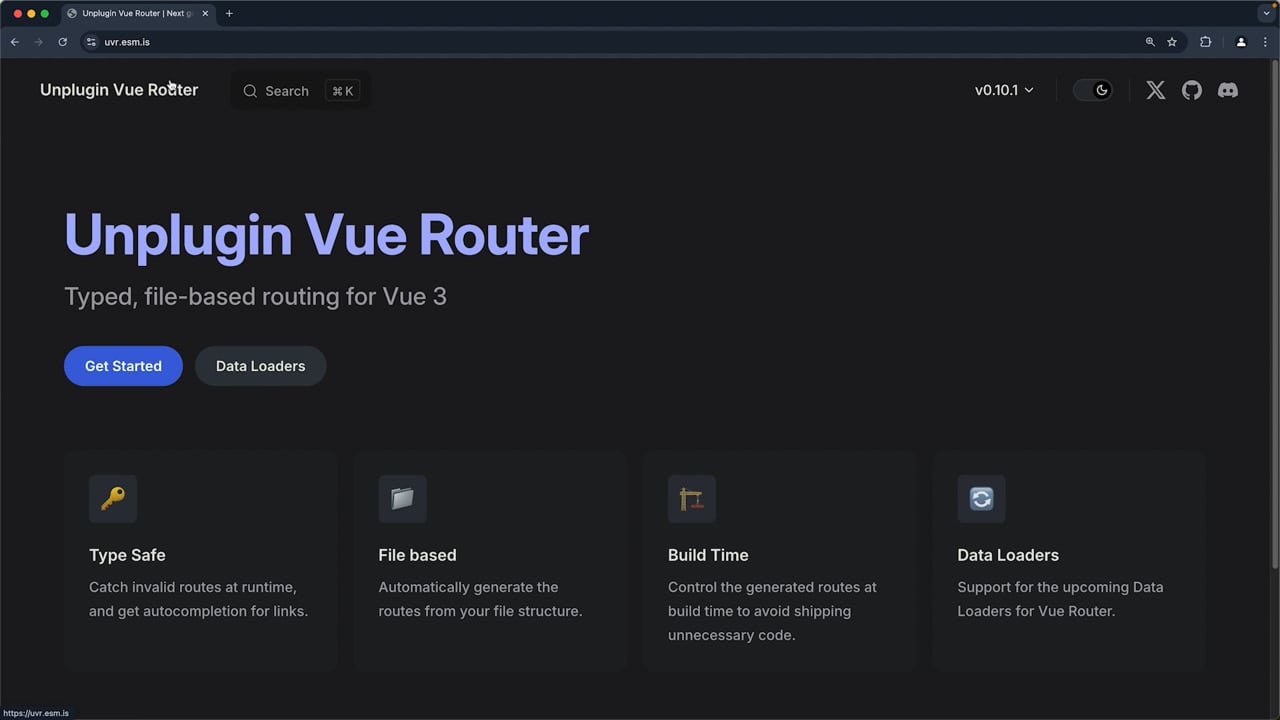Click the uvr.esm.is address bar URL
This screenshot has height=720, width=1280.
click(x=127, y=42)
